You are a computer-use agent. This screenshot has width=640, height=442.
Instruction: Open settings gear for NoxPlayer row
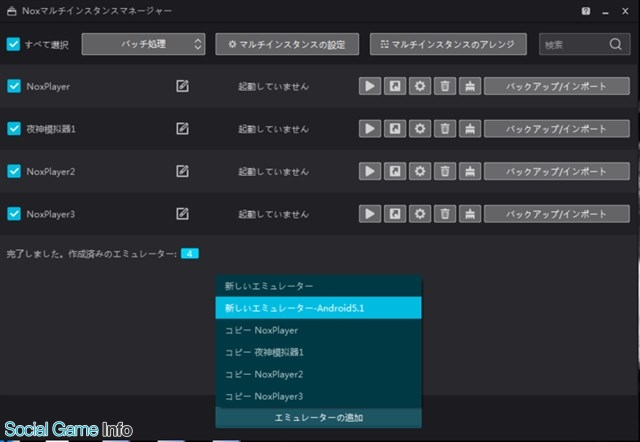pyautogui.click(x=420, y=86)
